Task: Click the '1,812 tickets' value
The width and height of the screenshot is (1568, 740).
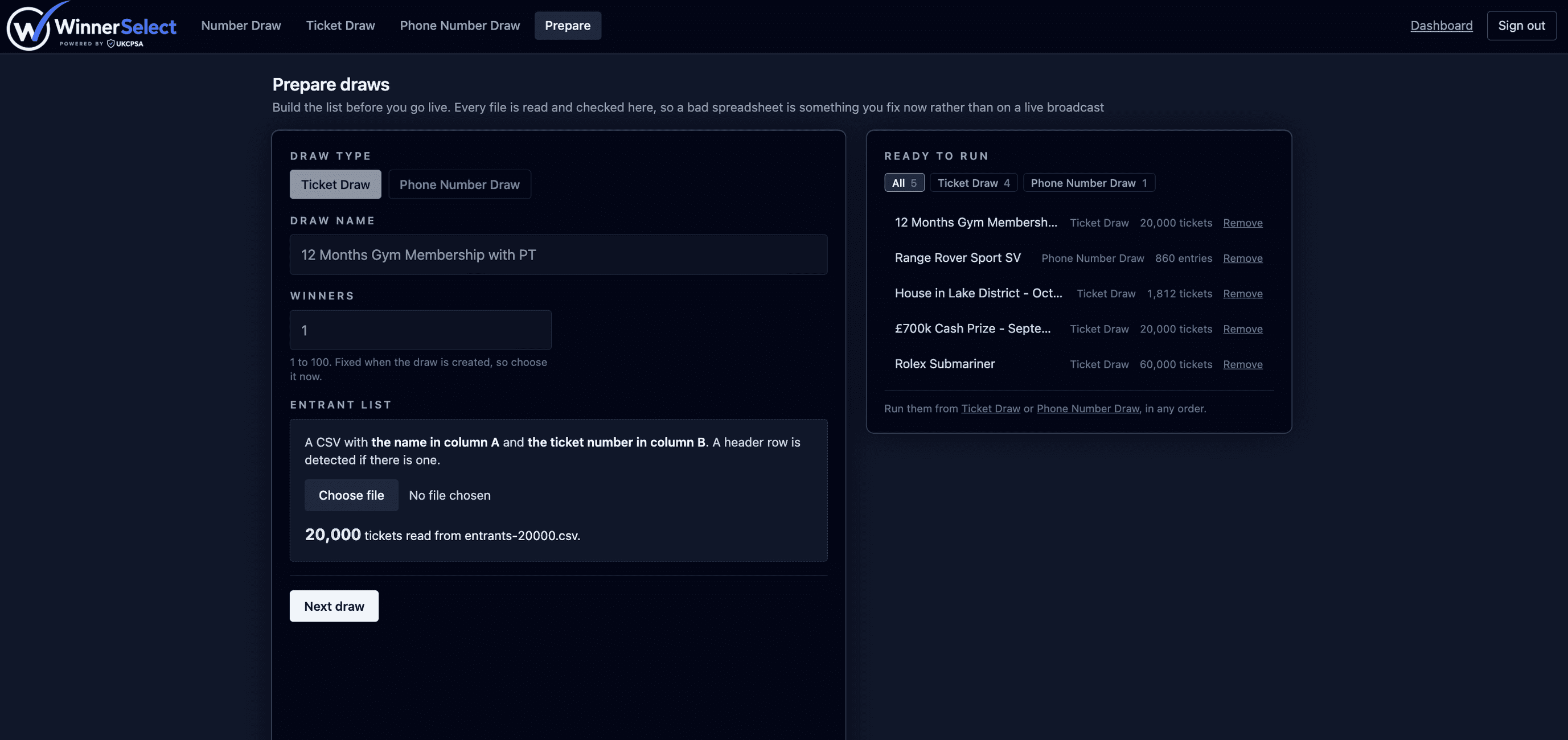Action: 1179,293
